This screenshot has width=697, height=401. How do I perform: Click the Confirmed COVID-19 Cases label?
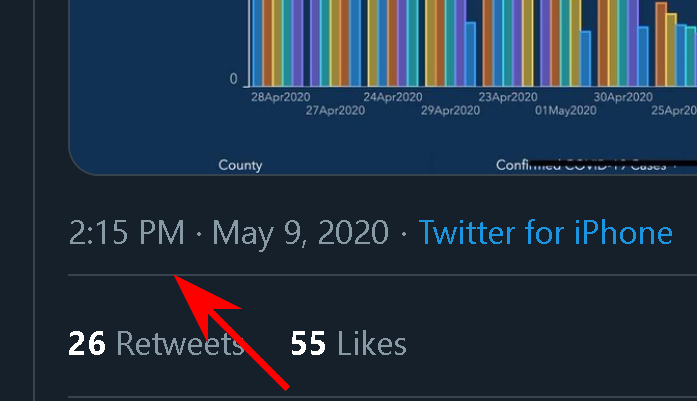[580, 165]
